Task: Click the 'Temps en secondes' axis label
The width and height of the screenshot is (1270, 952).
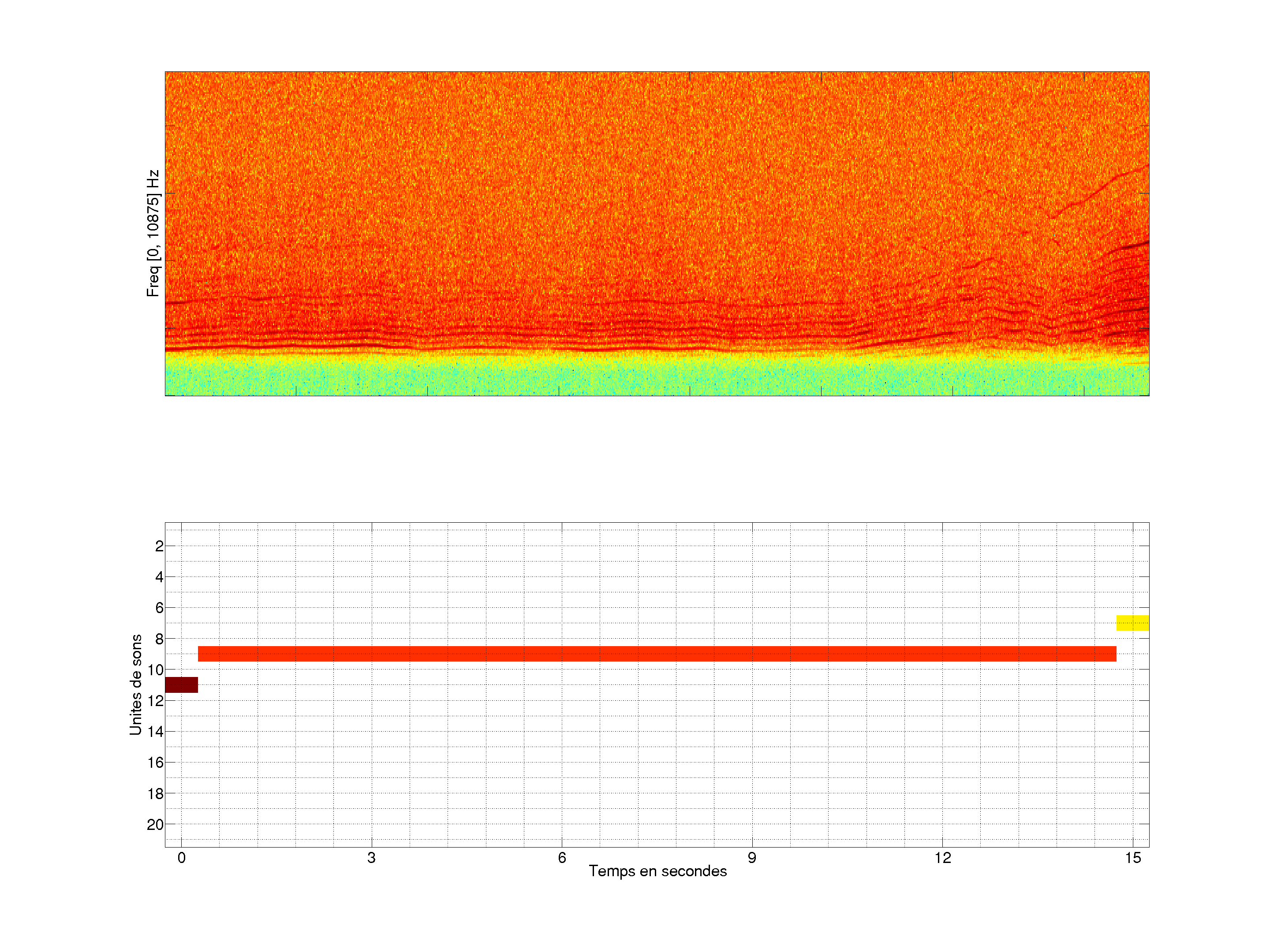Action: point(657,871)
